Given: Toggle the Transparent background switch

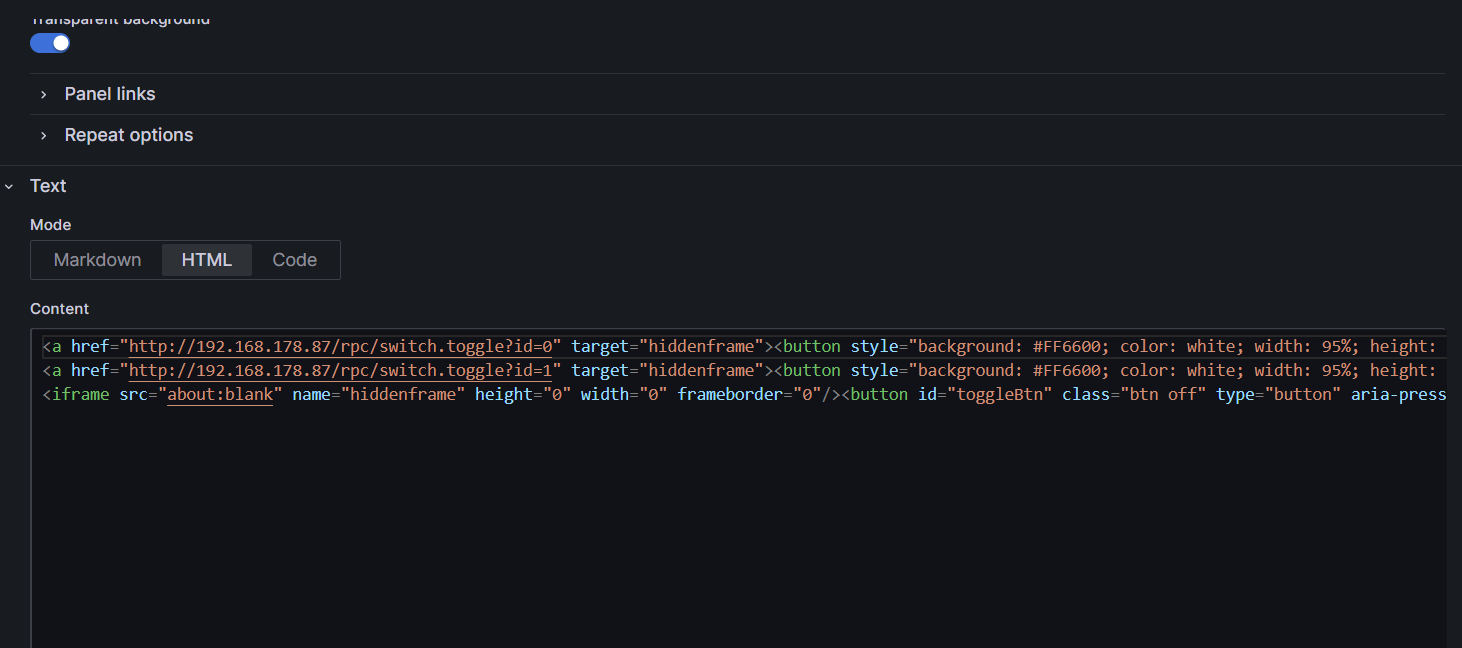Looking at the screenshot, I should click(50, 43).
